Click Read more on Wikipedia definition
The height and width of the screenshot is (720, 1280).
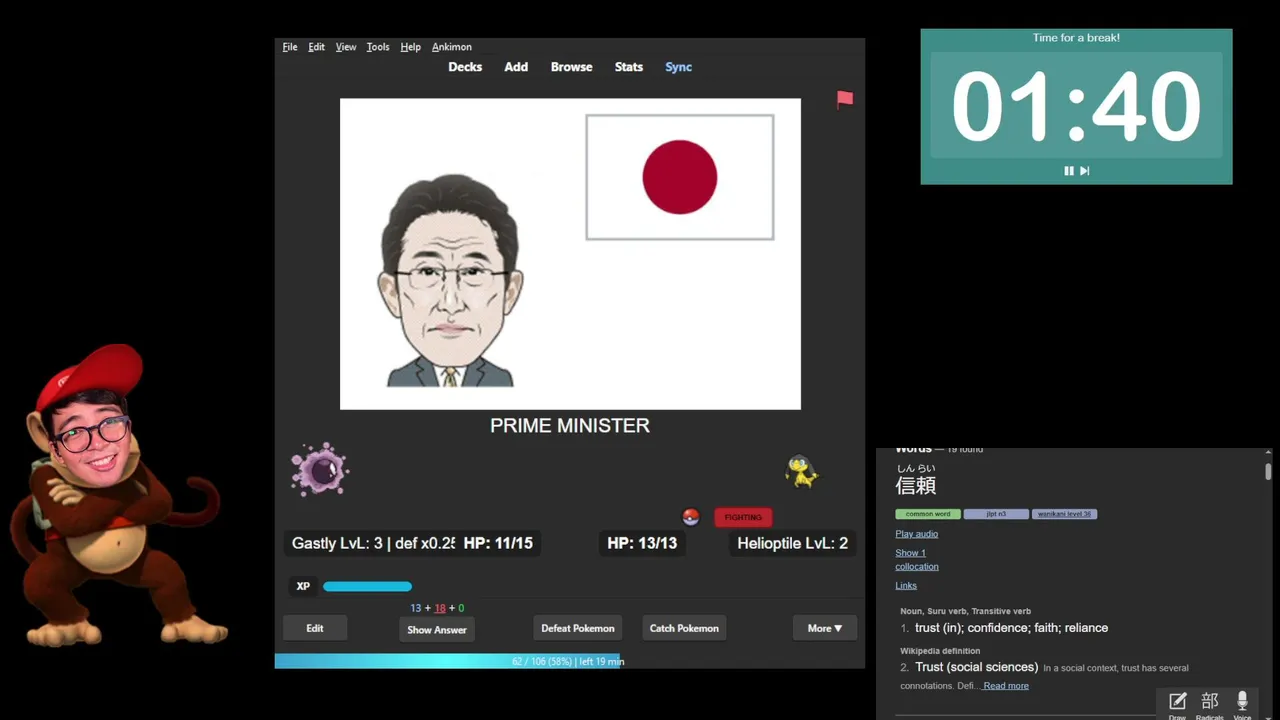[x=1006, y=686]
